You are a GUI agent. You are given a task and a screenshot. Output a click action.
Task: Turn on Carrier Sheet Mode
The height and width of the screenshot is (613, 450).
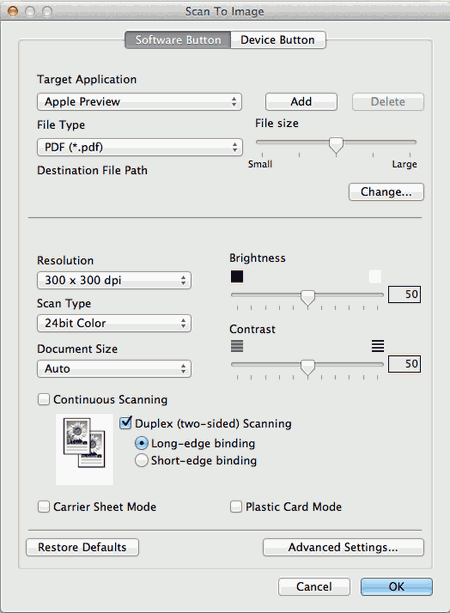44,507
